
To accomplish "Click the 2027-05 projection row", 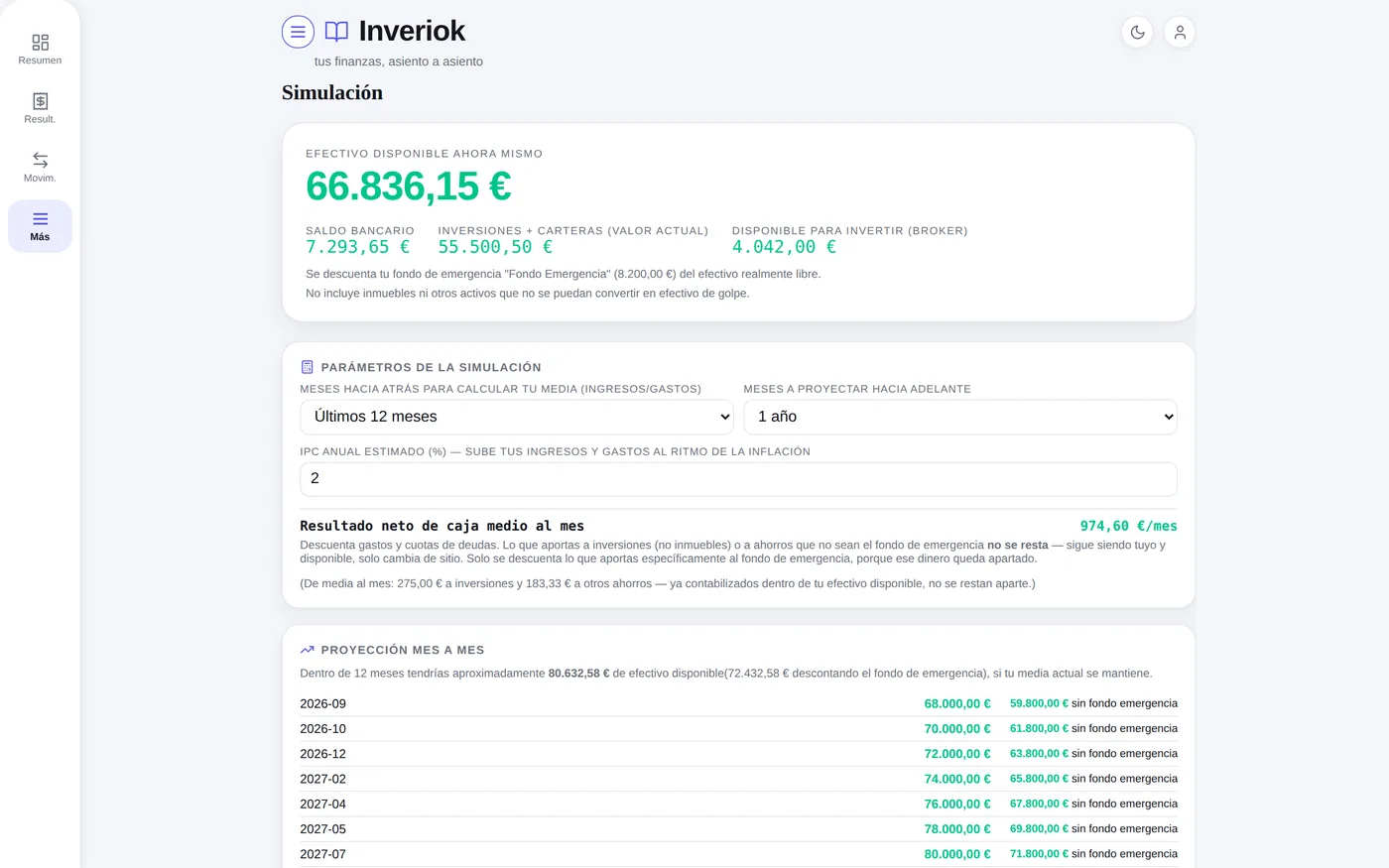I will (738, 828).
